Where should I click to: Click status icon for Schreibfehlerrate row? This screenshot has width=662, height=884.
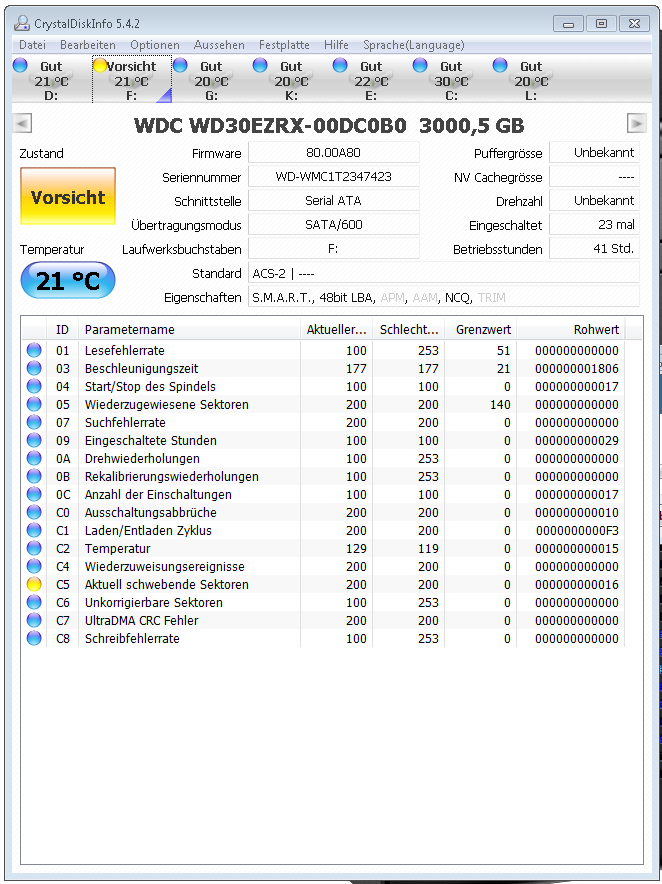coord(34,639)
